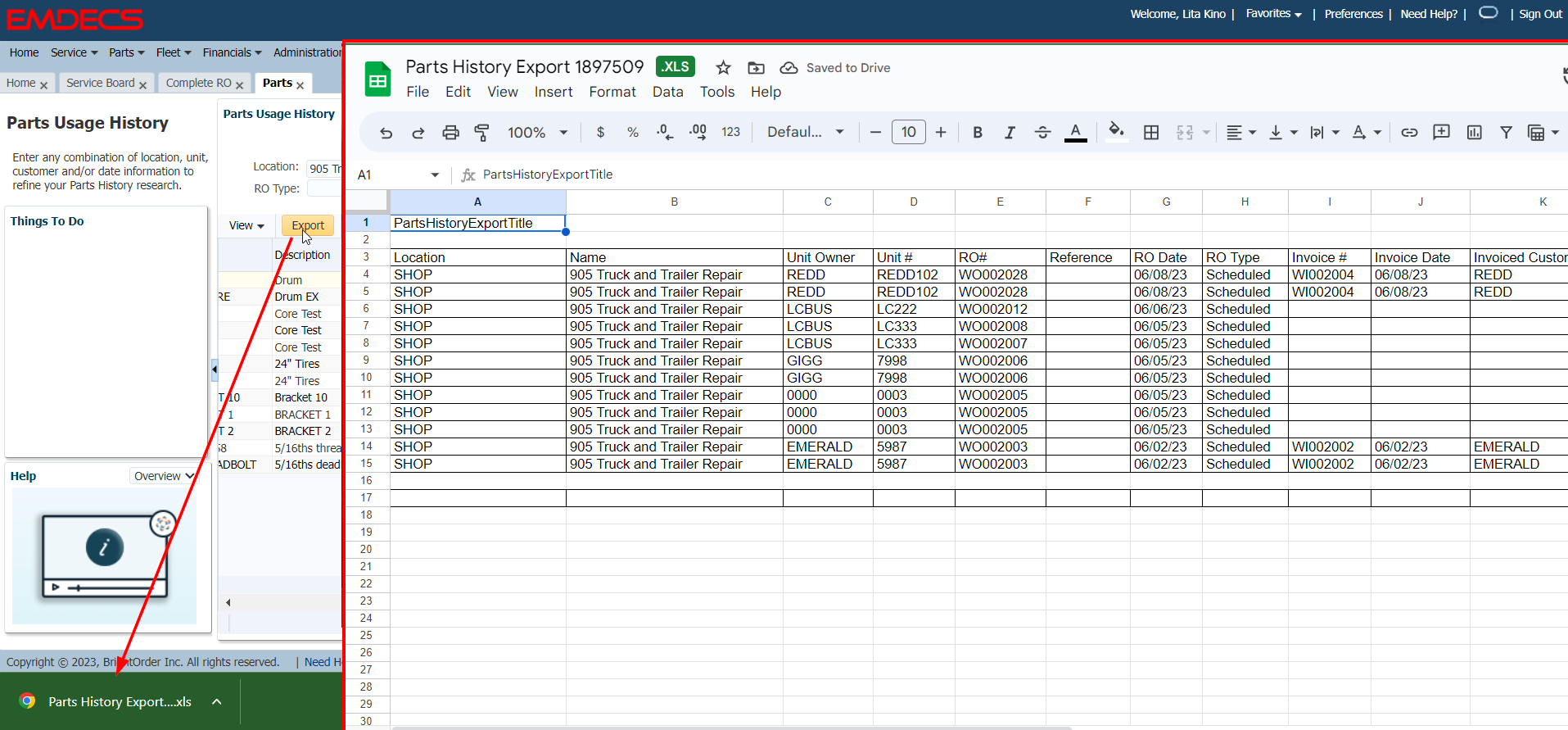Format as percent icon

tap(632, 133)
